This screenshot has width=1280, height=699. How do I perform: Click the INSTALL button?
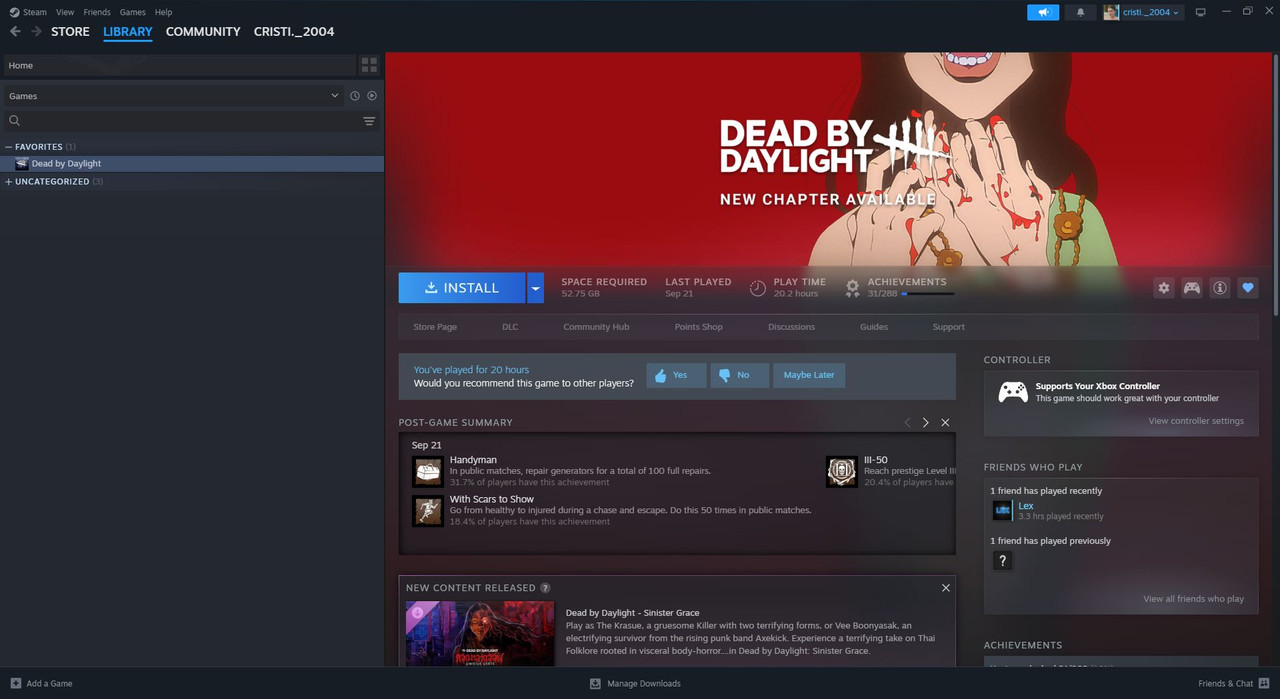[x=462, y=288]
